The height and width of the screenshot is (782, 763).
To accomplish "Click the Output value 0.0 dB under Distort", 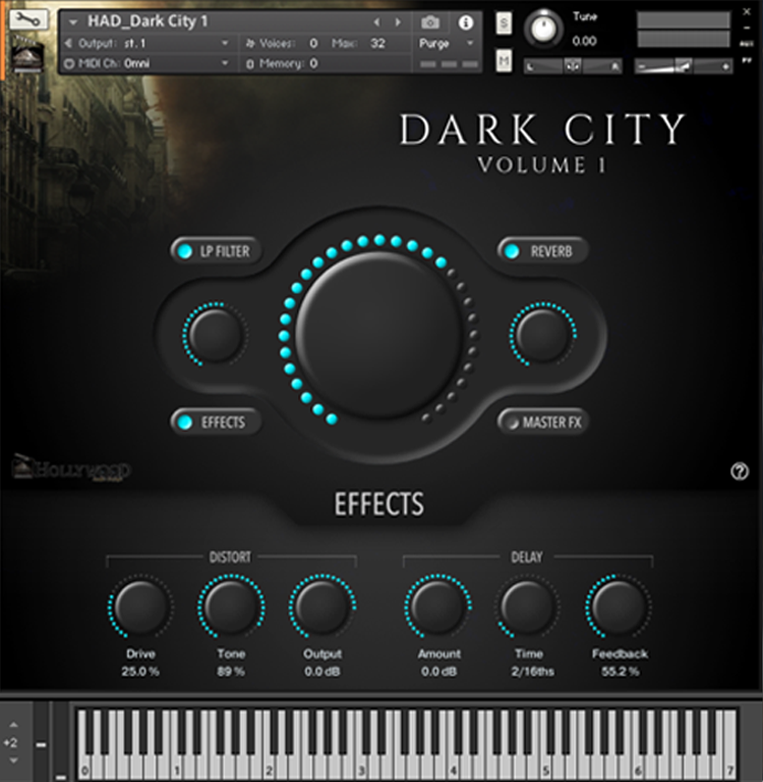I will point(322,671).
